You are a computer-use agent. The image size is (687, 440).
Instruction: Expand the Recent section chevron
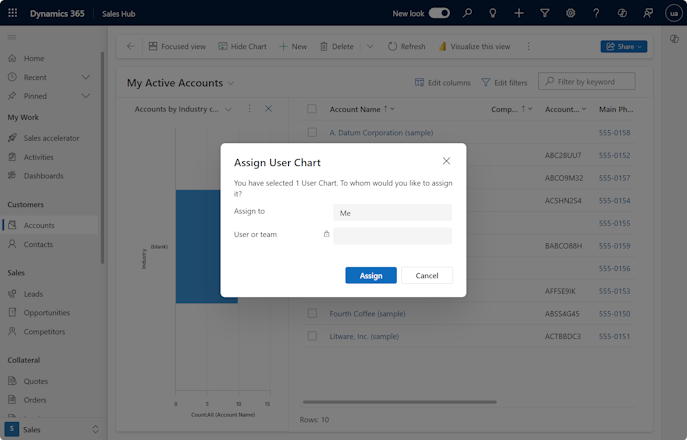[86, 77]
